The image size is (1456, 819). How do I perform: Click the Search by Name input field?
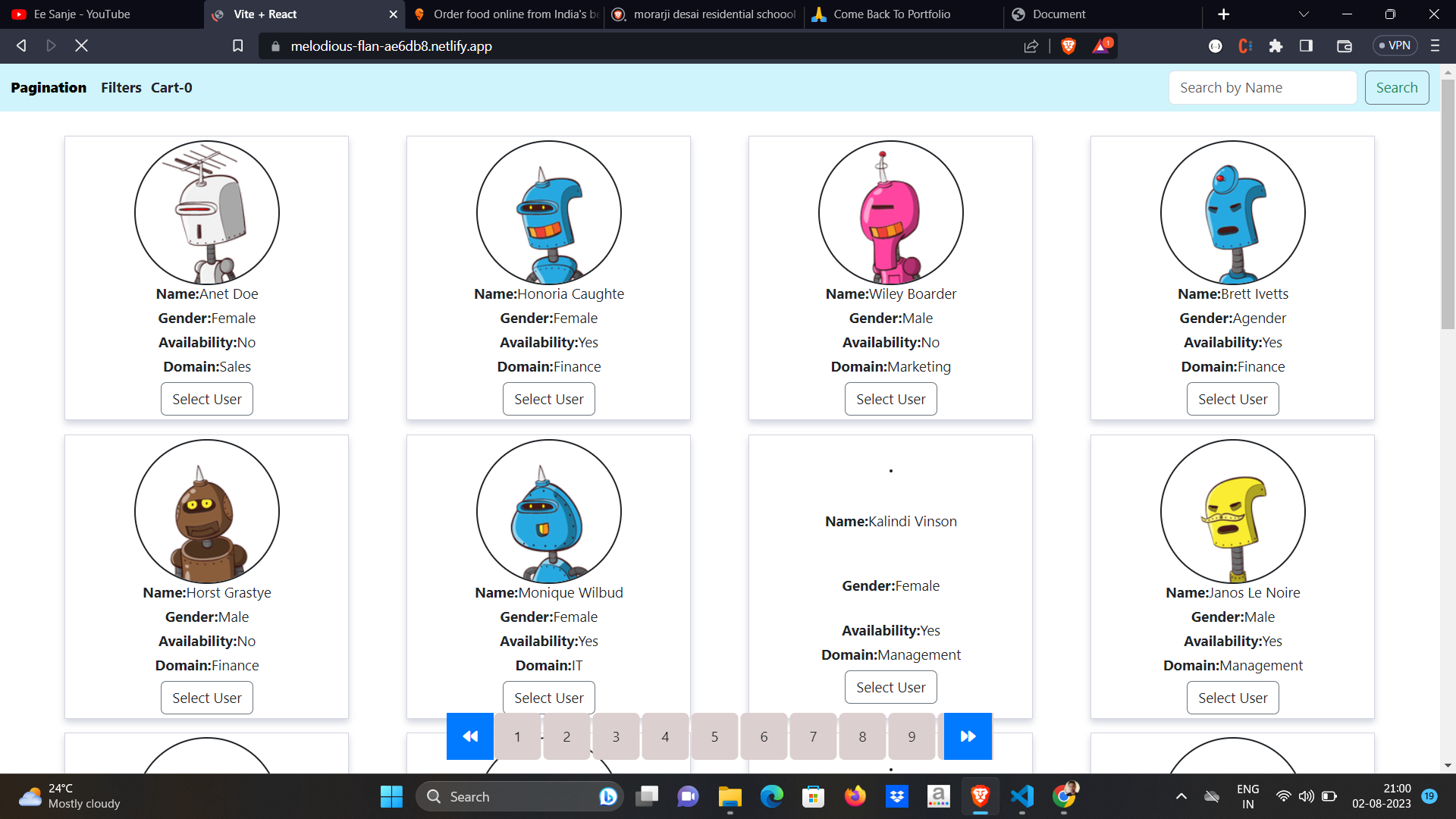pos(1262,87)
